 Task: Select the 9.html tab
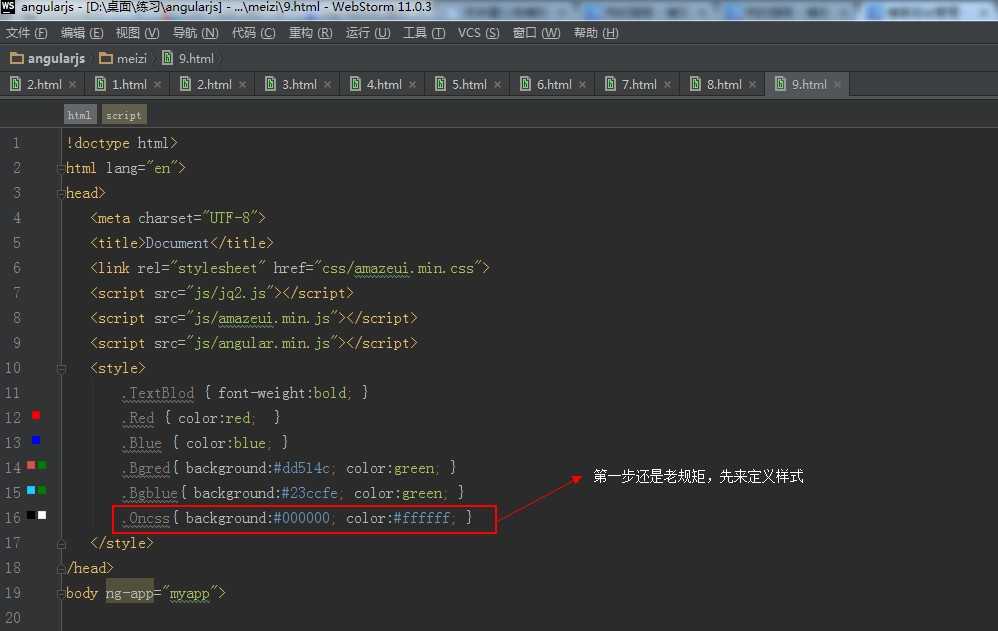pyautogui.click(x=808, y=84)
